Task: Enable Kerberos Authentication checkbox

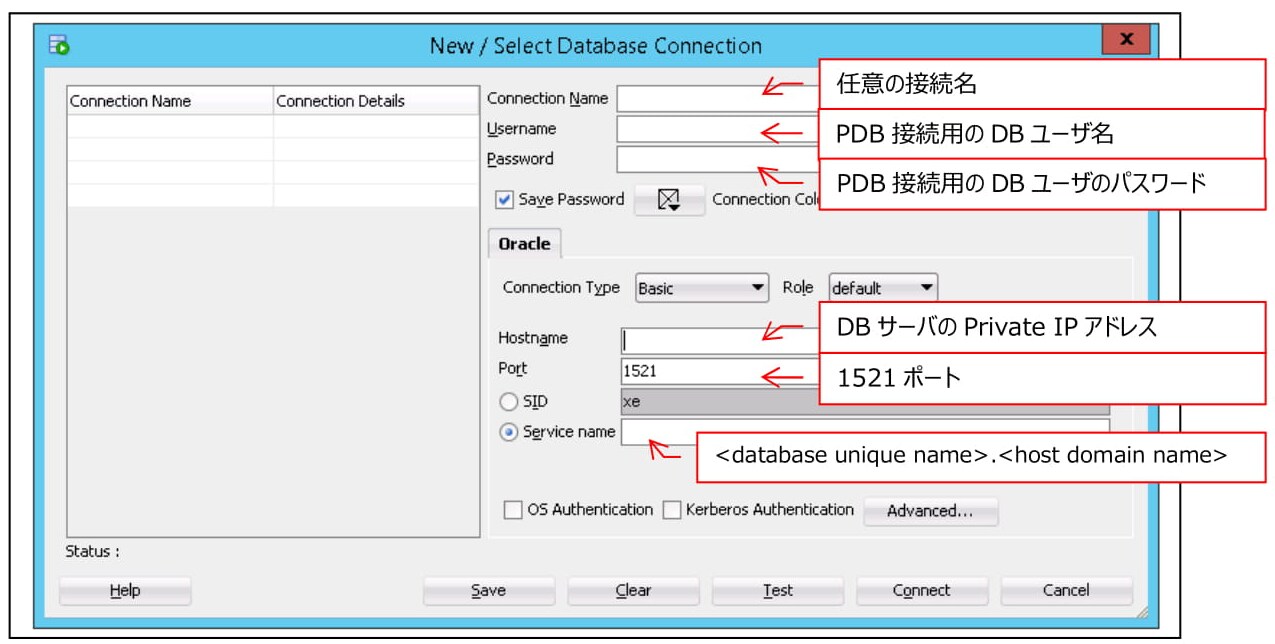Action: click(671, 510)
